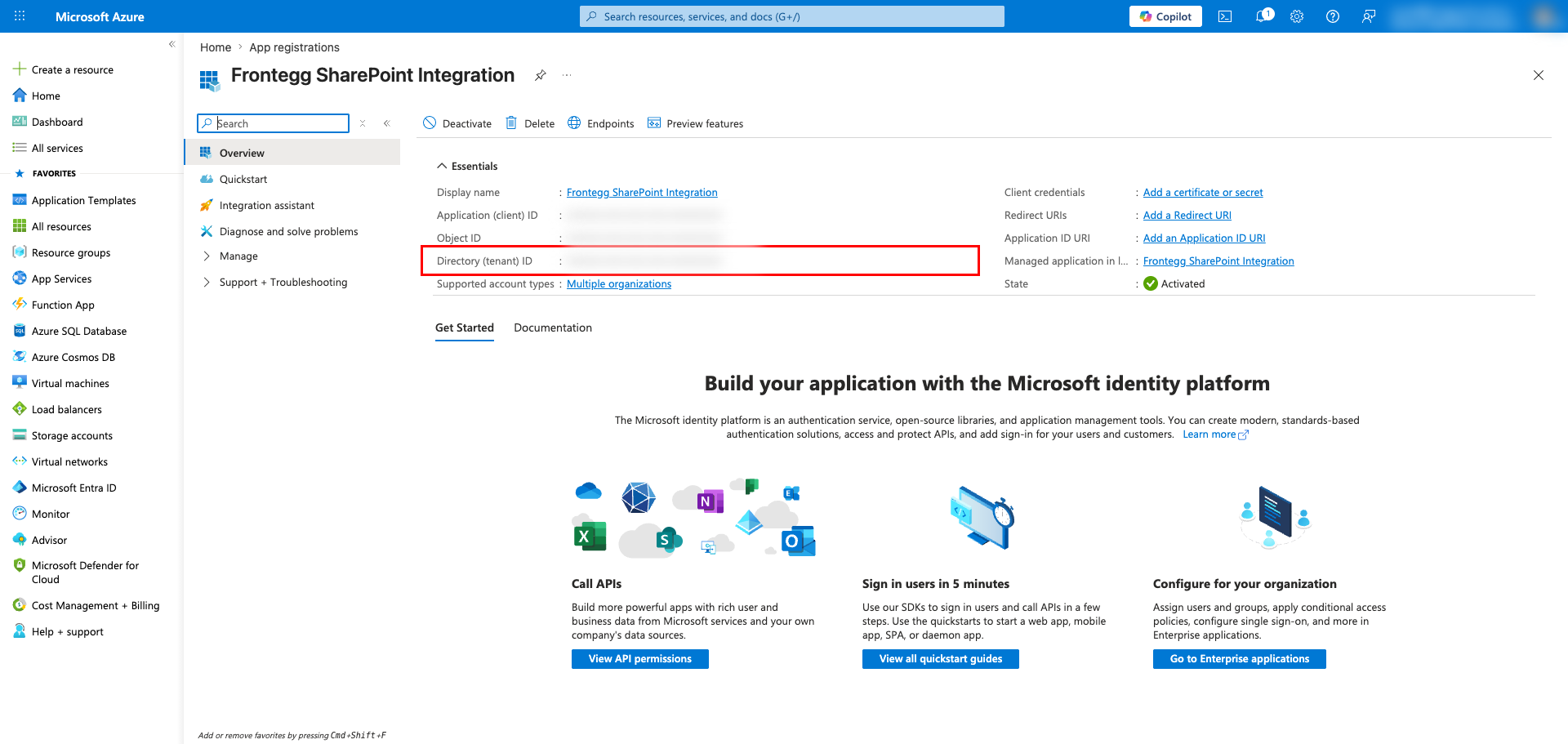Select Overview in the resource menu
1568x744 pixels.
click(x=292, y=153)
